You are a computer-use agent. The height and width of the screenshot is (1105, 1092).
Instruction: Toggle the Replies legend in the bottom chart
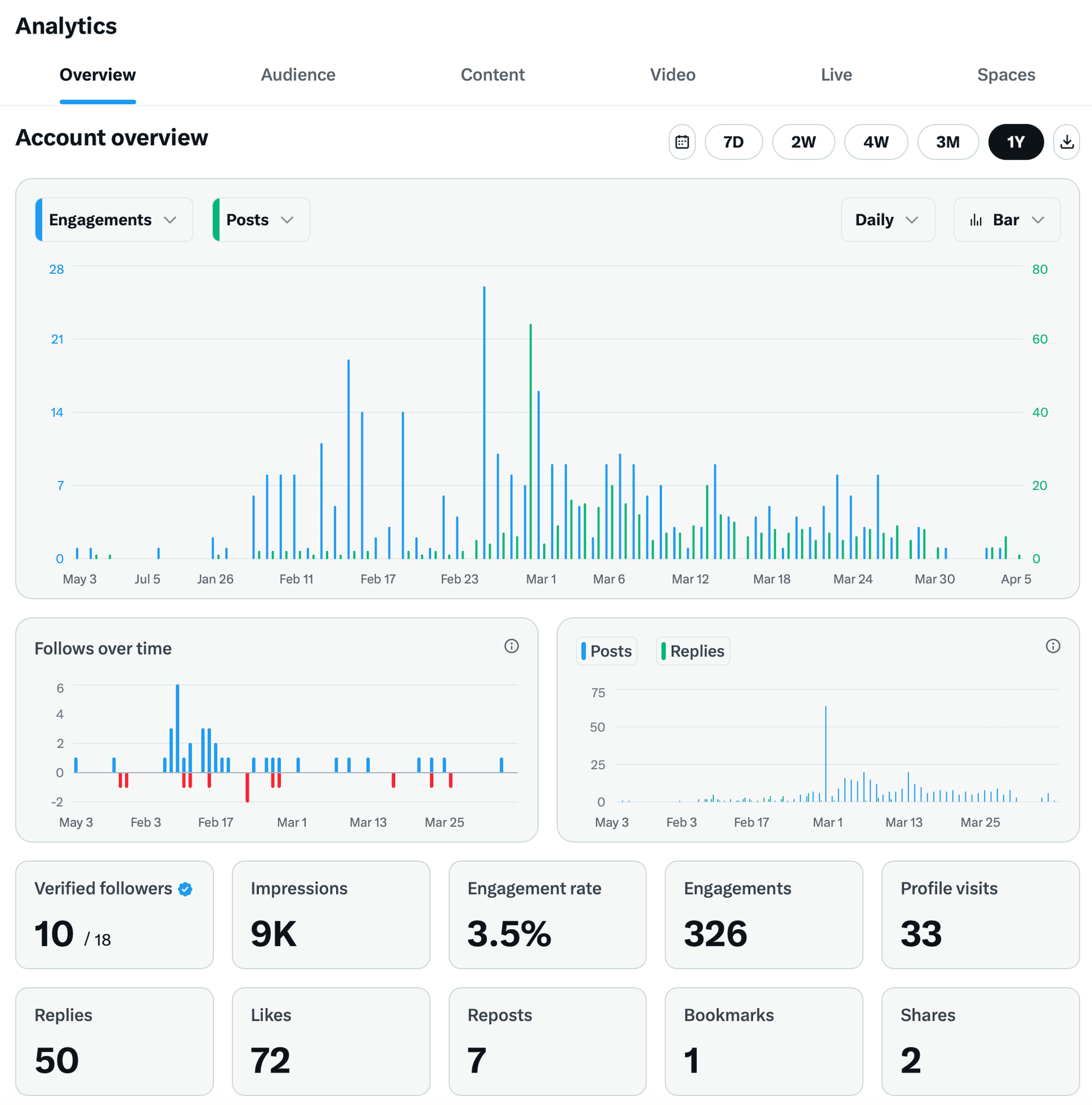[692, 651]
